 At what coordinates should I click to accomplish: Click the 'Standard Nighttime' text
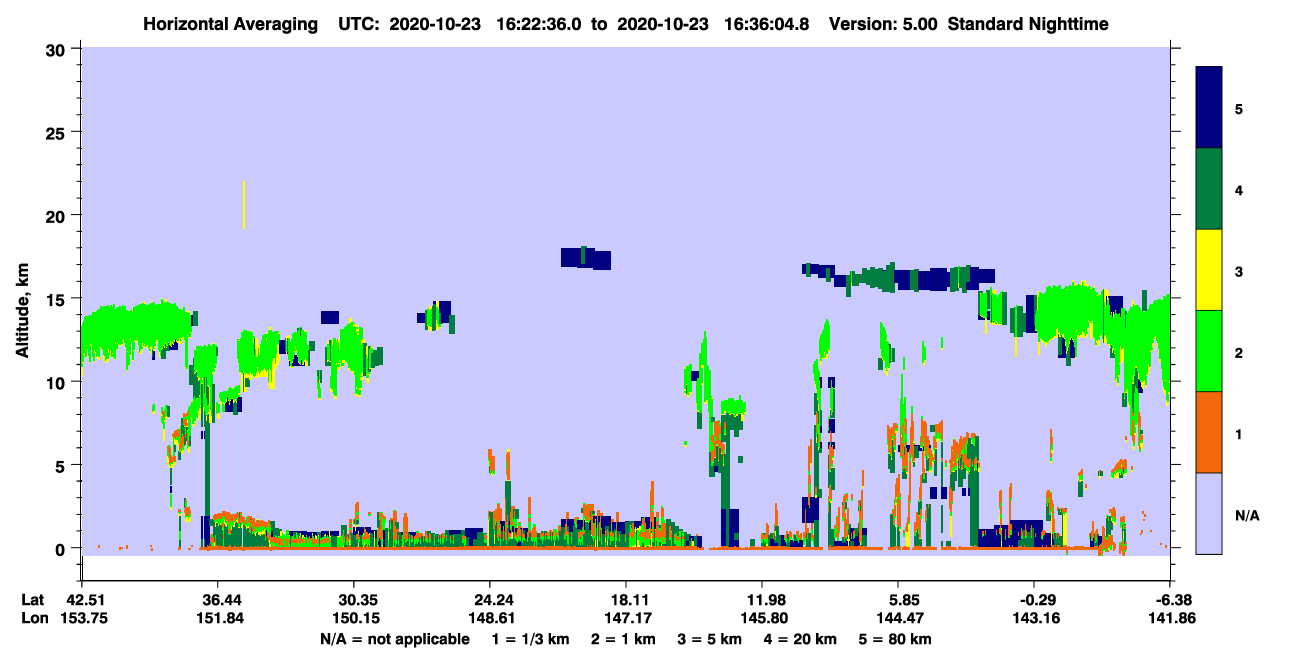[1028, 23]
